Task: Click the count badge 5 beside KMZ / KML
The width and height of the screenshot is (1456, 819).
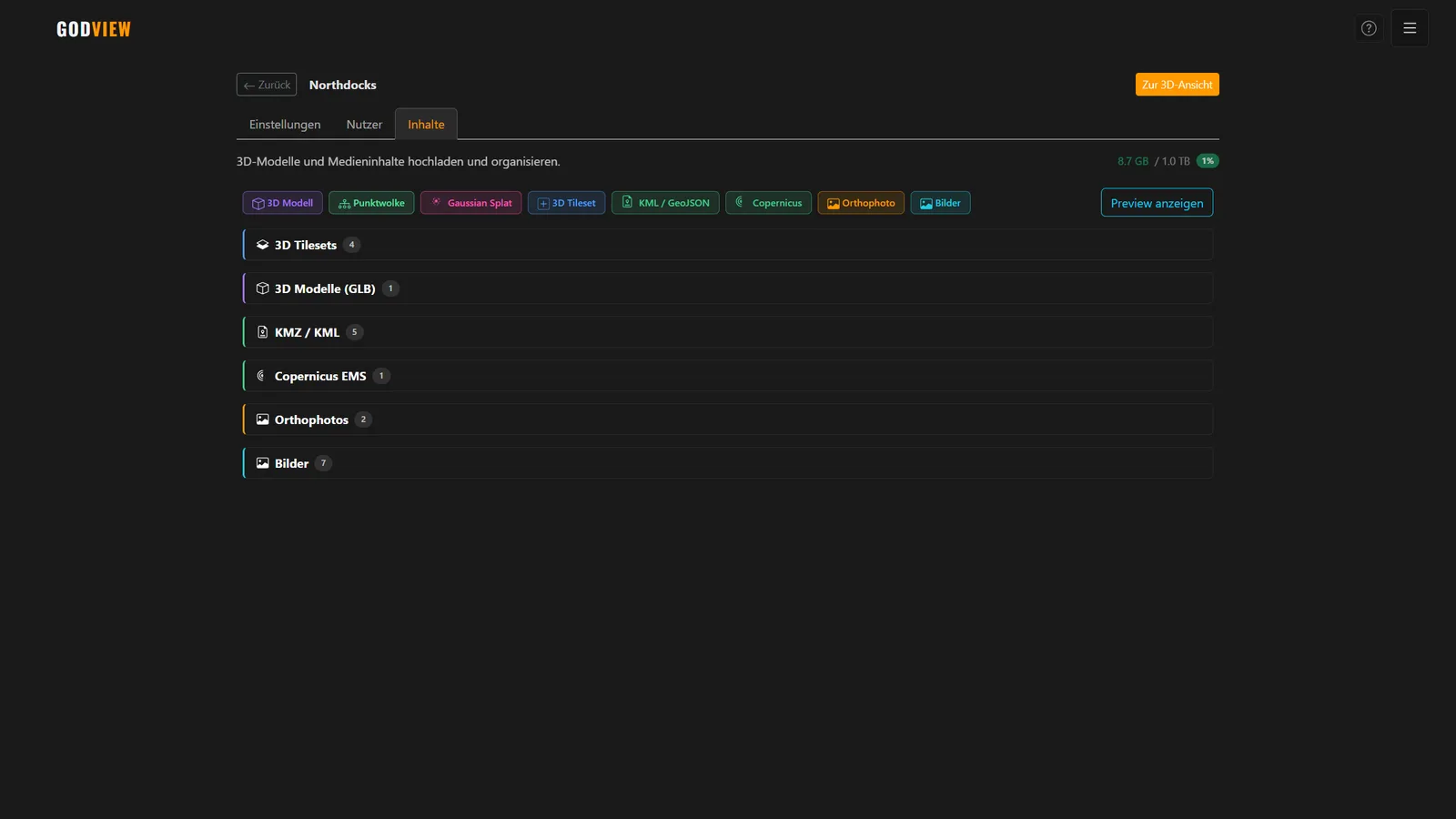Action: coord(355,332)
